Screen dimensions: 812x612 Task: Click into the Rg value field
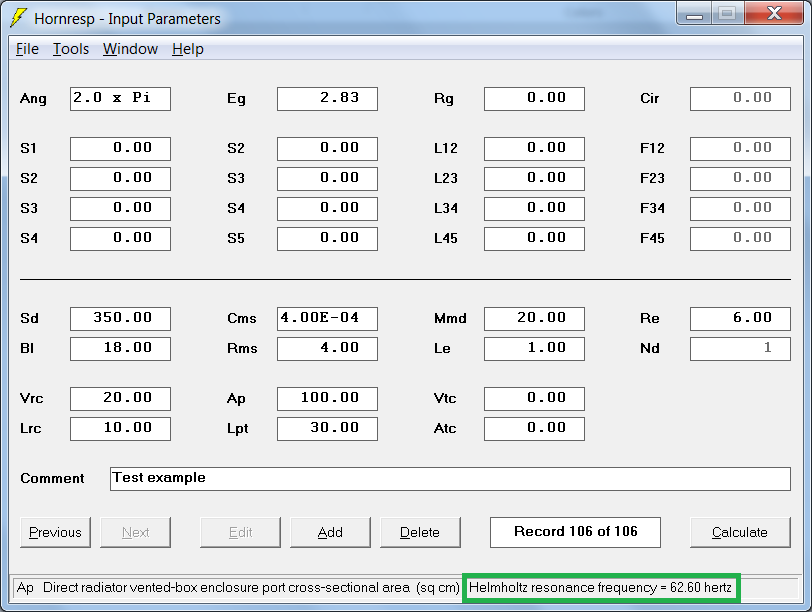pos(534,99)
